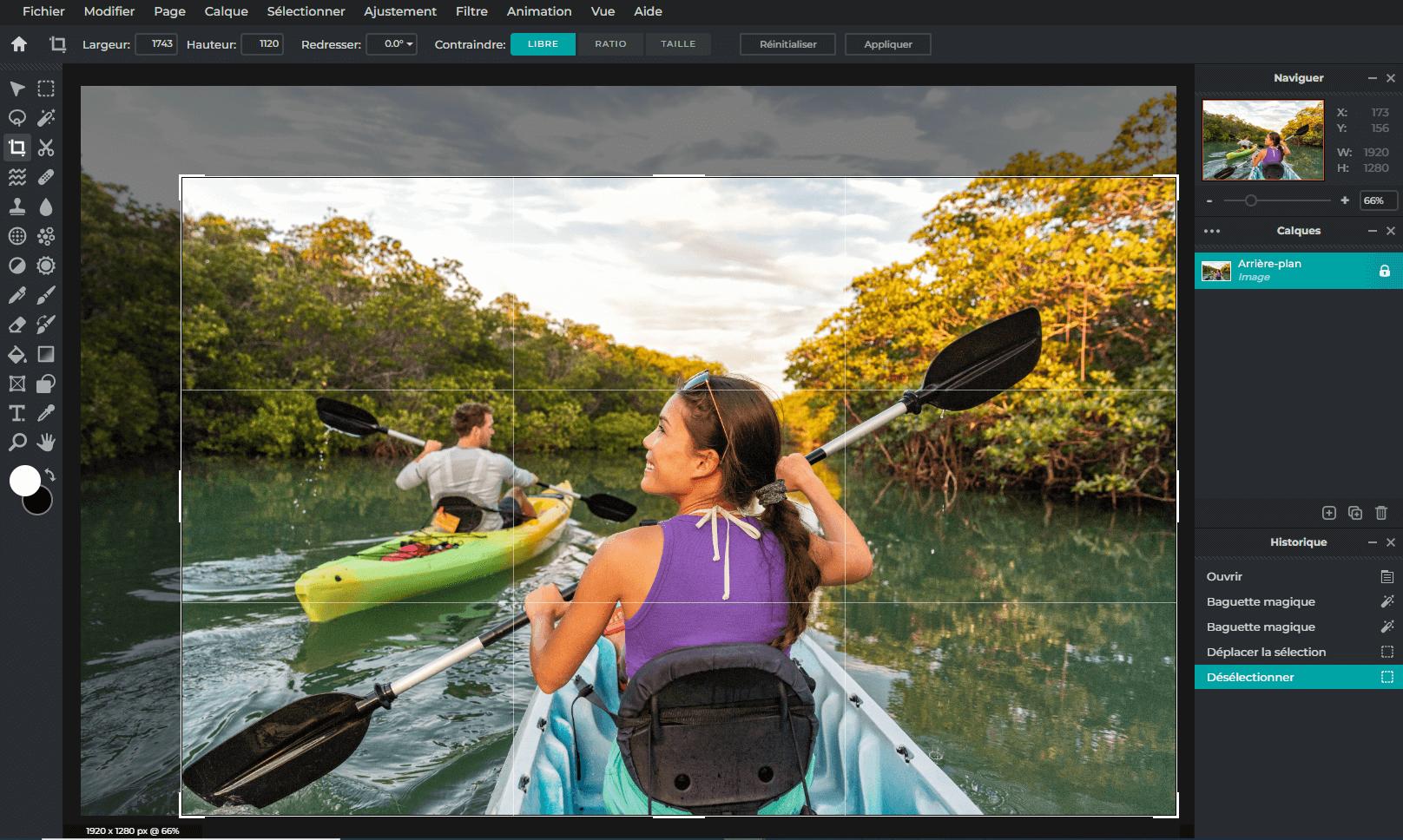Select the Shape tool
The height and width of the screenshot is (840, 1403).
click(46, 384)
